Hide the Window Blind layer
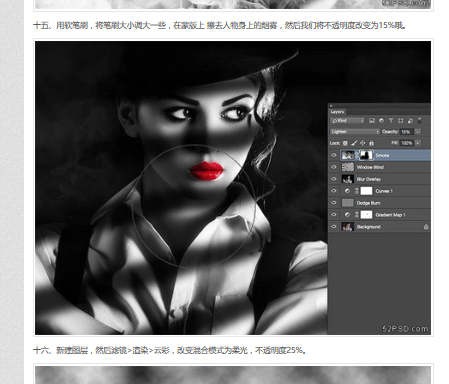The width and height of the screenshot is (449, 384). click(x=334, y=167)
